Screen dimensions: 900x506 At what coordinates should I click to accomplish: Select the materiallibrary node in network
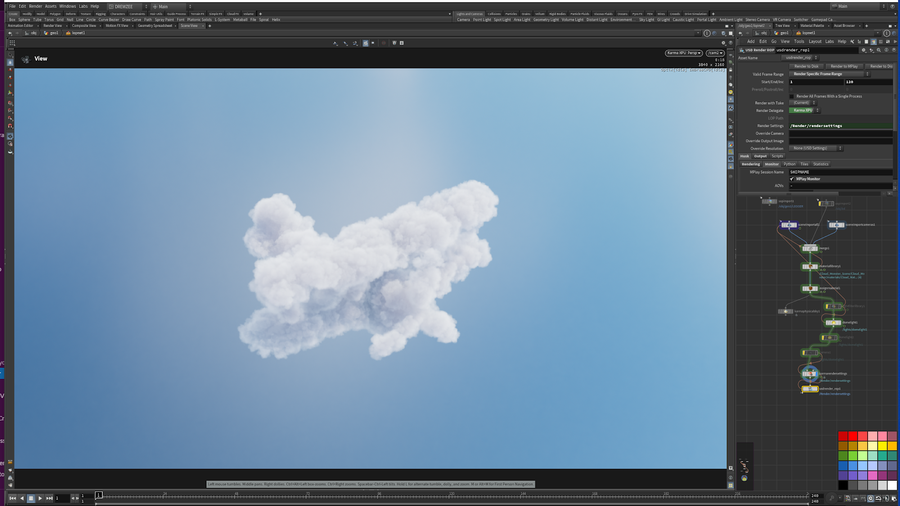pyautogui.click(x=810, y=266)
